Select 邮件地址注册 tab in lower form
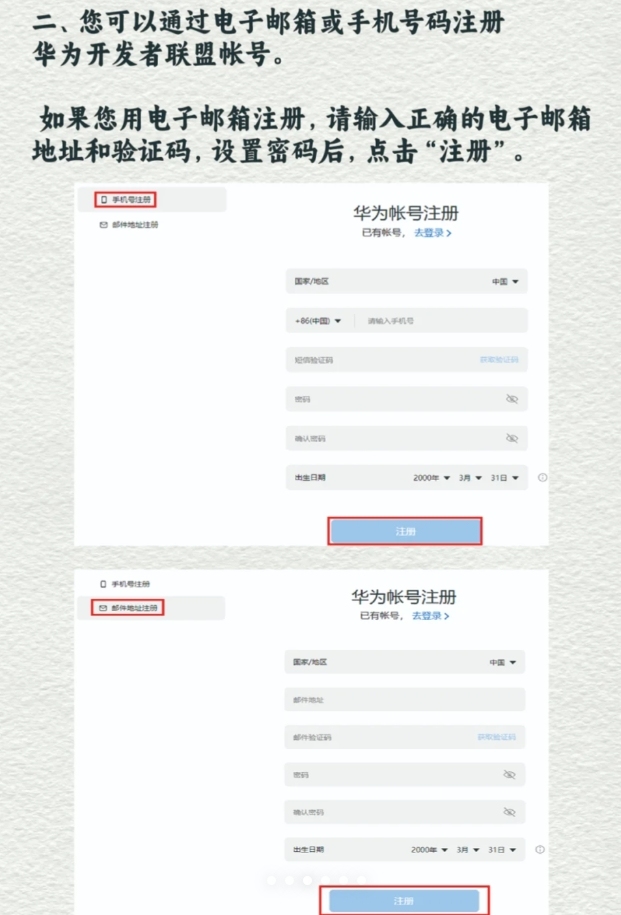The width and height of the screenshot is (621, 915). click(x=127, y=607)
